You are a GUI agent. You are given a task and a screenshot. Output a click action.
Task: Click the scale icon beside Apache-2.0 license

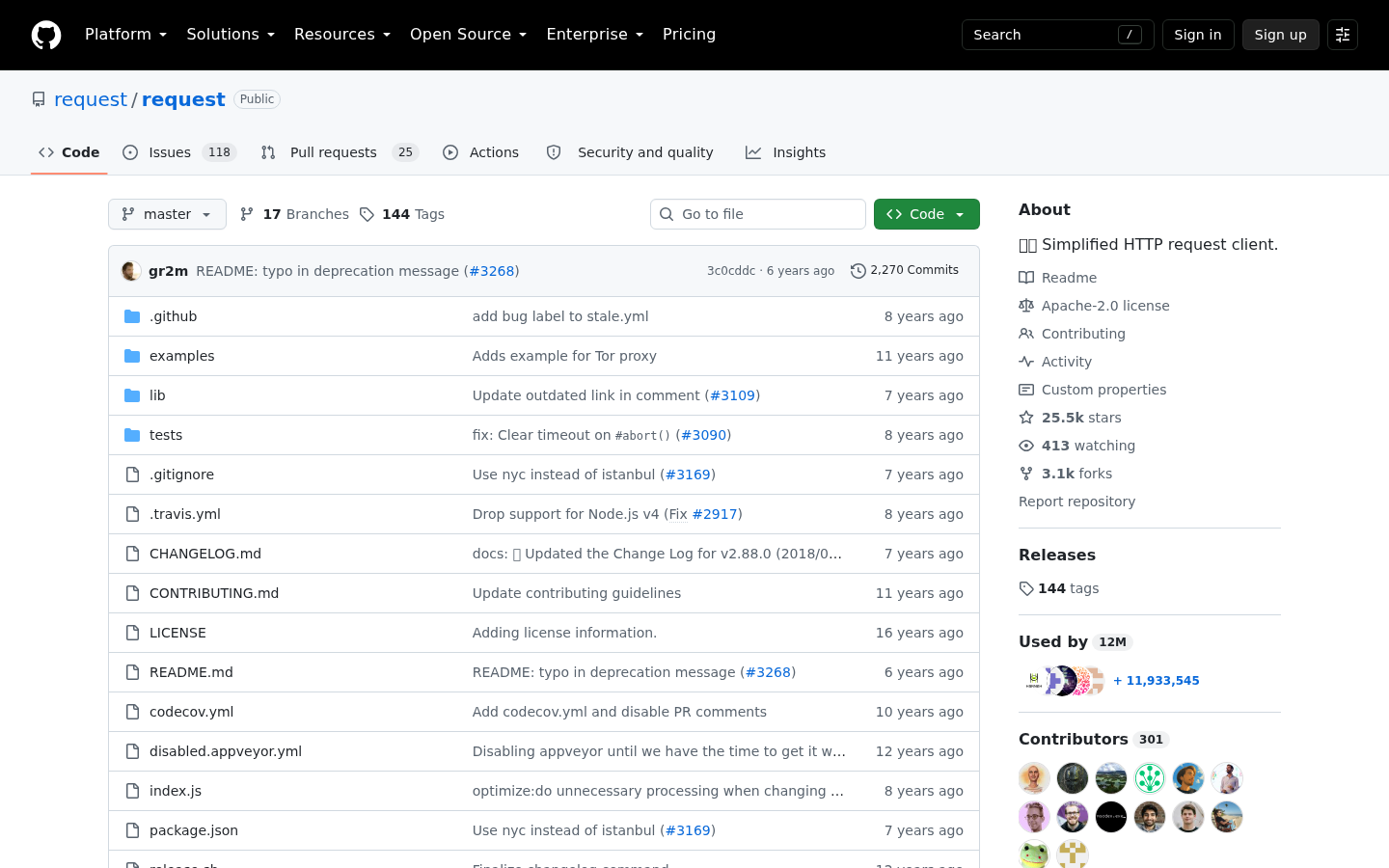click(x=1026, y=306)
